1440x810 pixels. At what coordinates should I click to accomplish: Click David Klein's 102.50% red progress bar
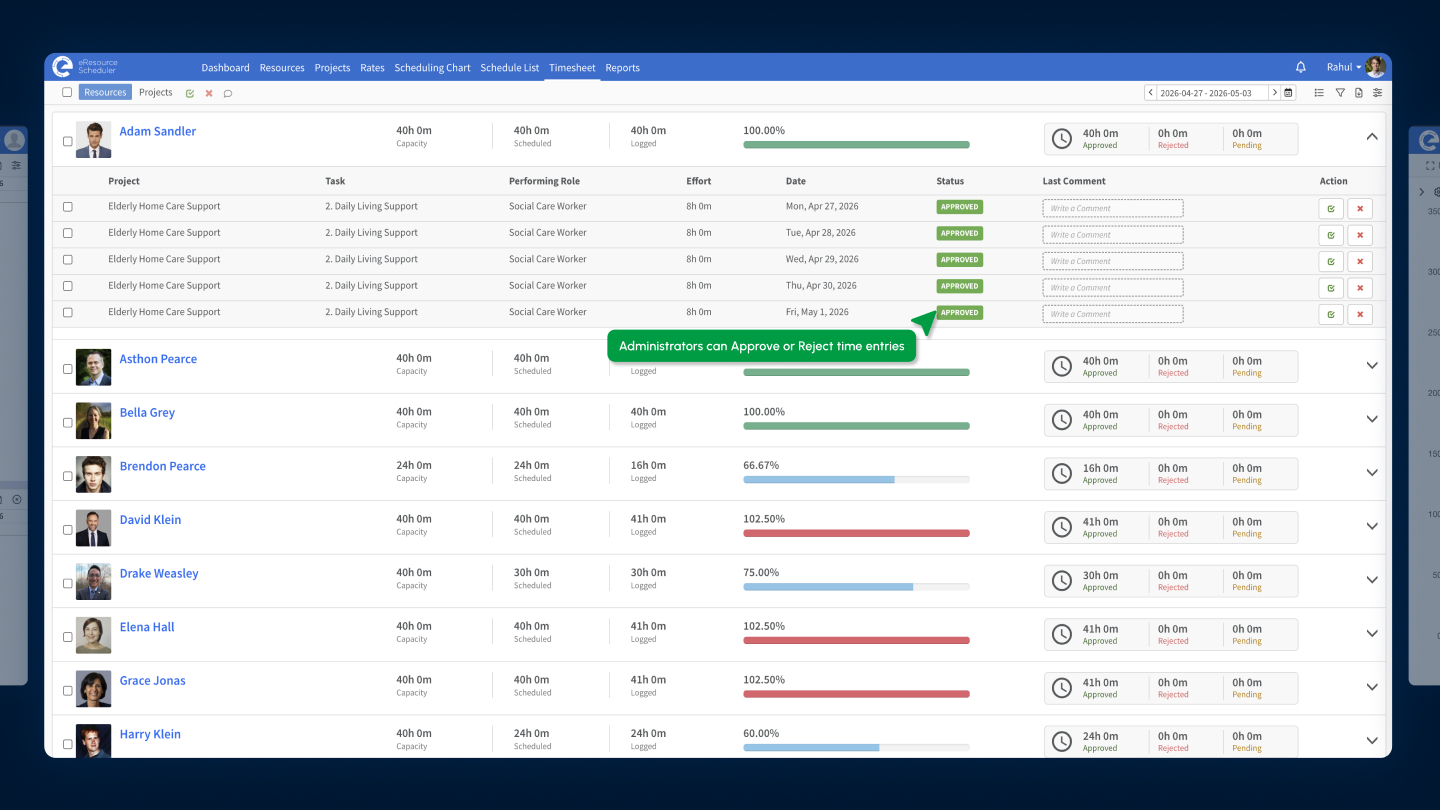pyautogui.click(x=856, y=533)
